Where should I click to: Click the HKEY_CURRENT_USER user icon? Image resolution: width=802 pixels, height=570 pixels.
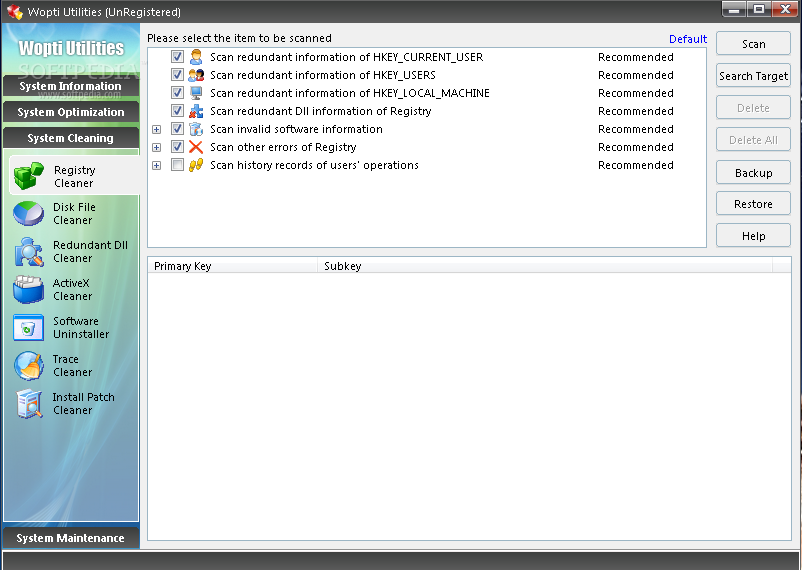[x=196, y=57]
